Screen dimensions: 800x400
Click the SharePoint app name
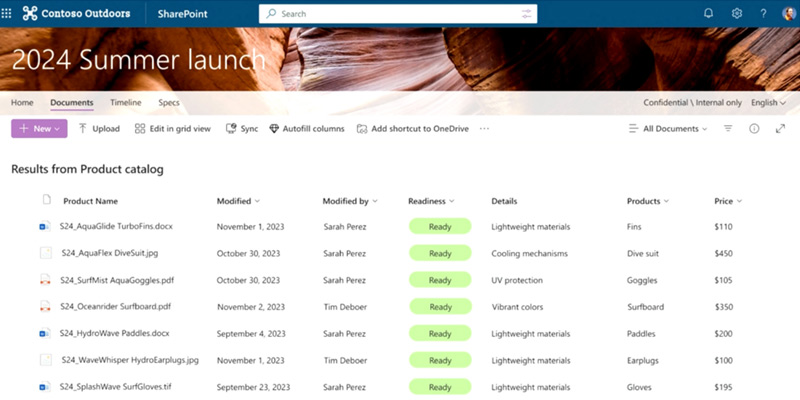[183, 14]
